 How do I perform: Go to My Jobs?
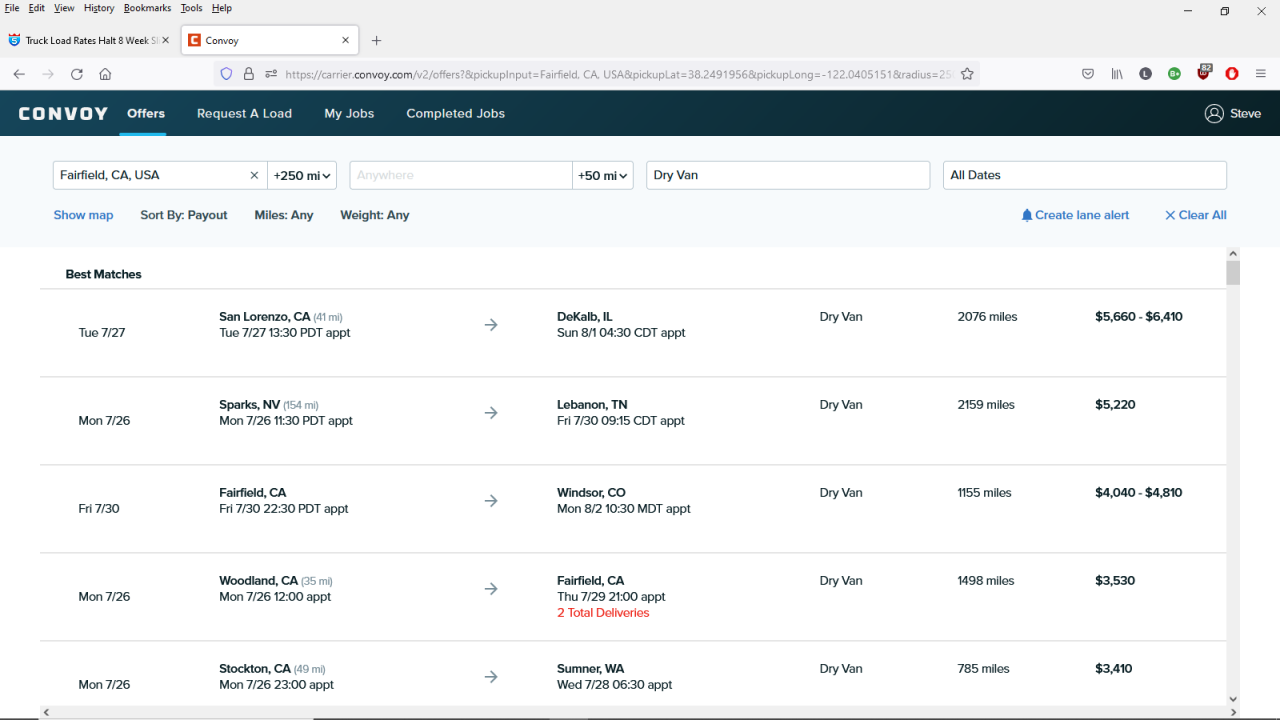coord(349,114)
